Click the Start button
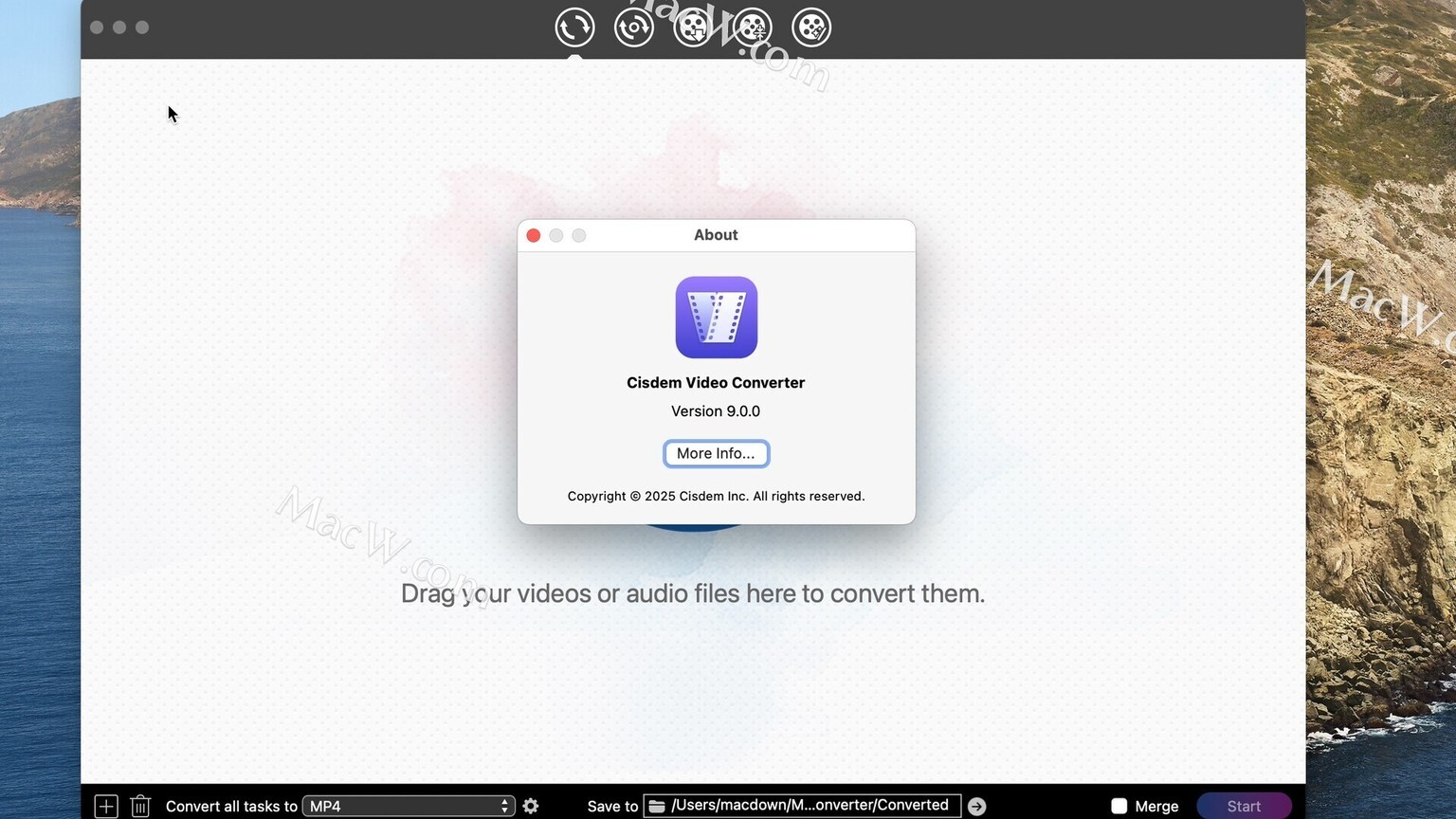Image resolution: width=1456 pixels, height=819 pixels. pos(1244,806)
